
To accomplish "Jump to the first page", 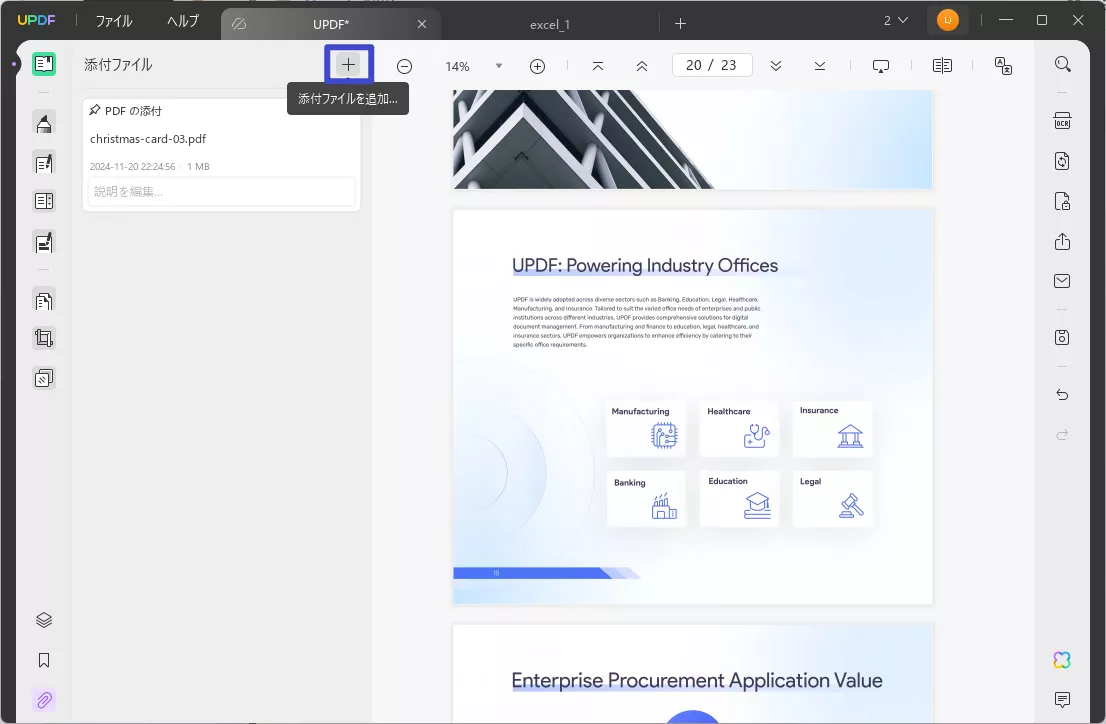I will tap(597, 66).
